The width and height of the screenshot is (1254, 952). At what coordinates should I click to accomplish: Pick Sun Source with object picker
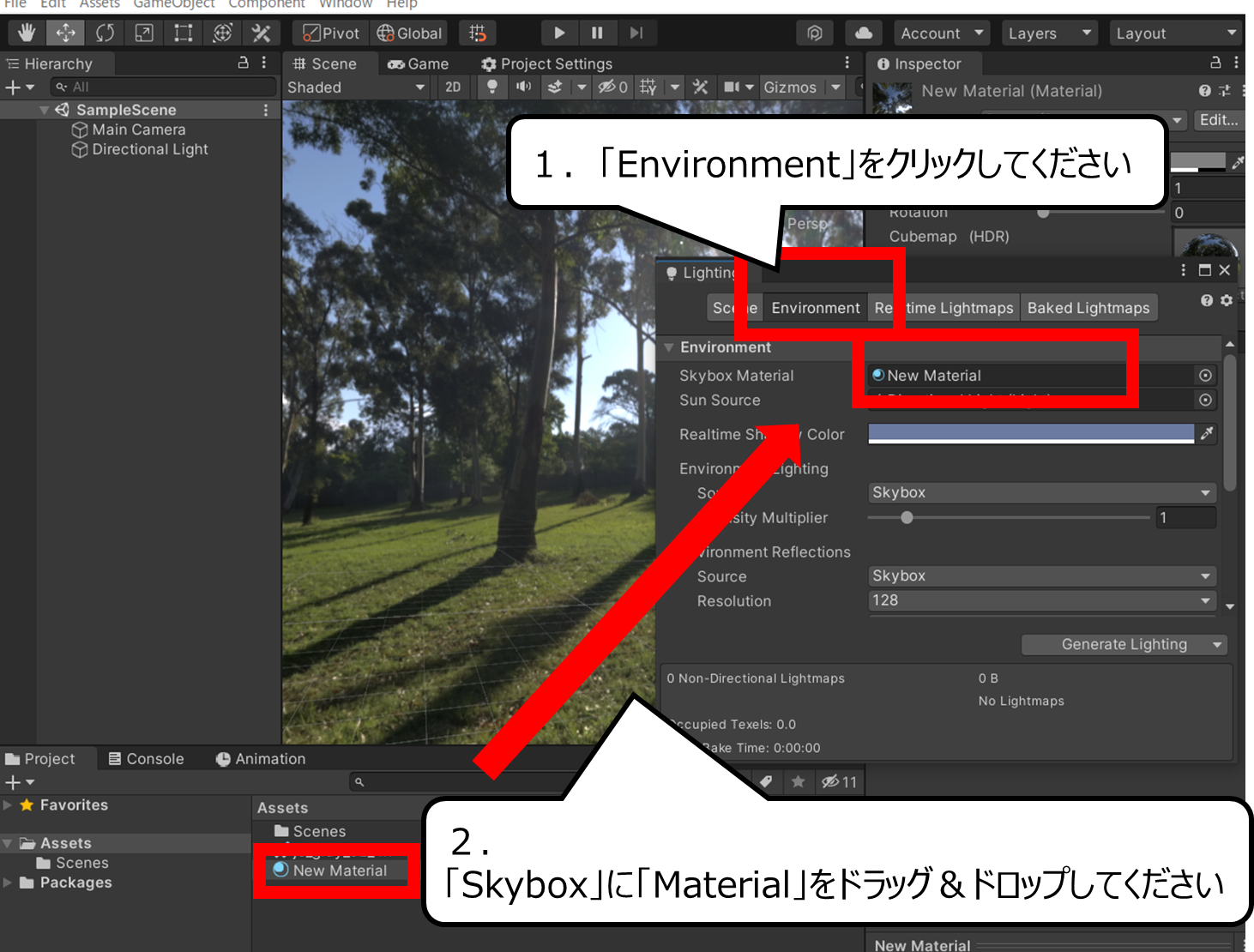point(1205,401)
